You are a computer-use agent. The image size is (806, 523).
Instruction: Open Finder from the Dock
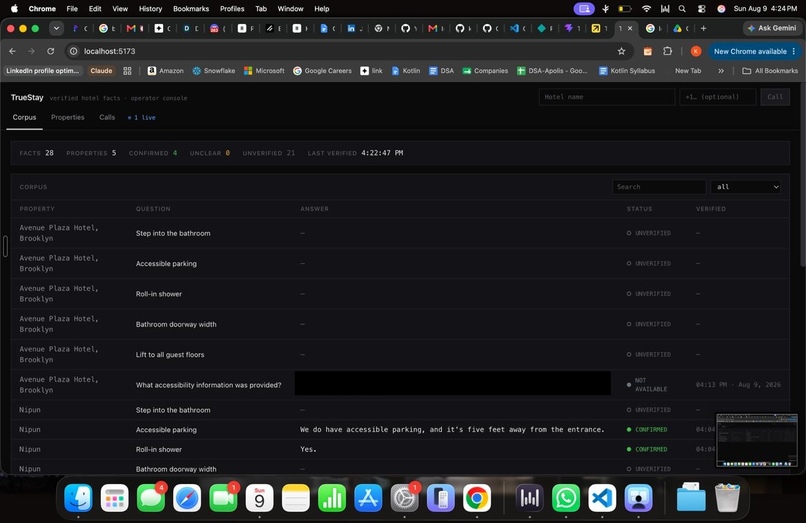point(78,498)
